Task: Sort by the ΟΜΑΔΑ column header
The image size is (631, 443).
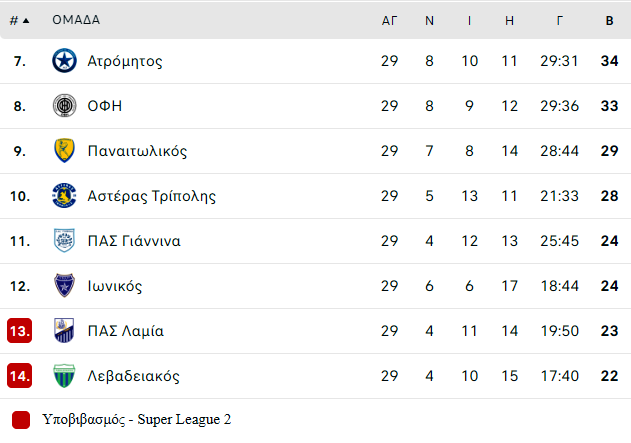Action: 76,20
